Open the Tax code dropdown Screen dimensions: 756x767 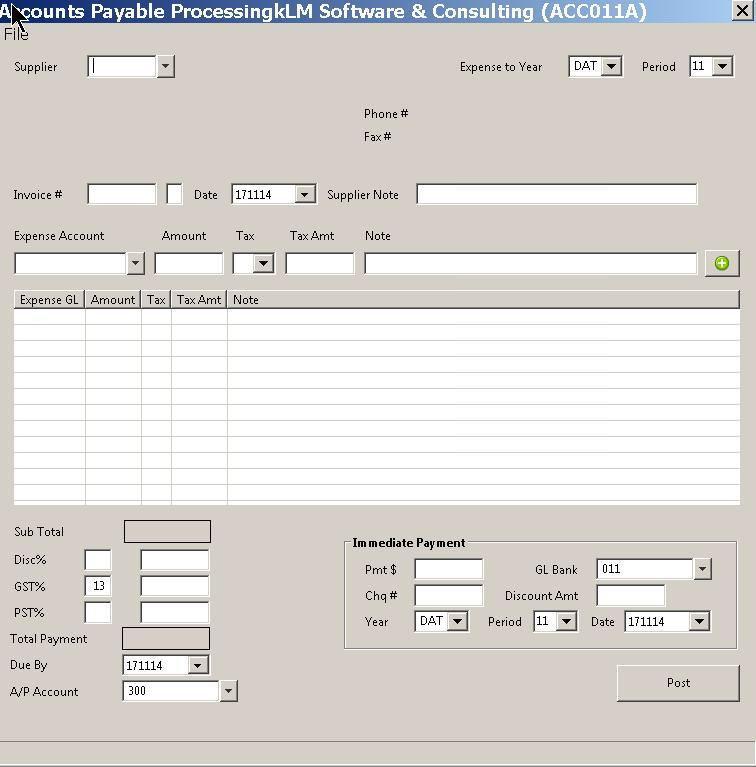coord(263,264)
